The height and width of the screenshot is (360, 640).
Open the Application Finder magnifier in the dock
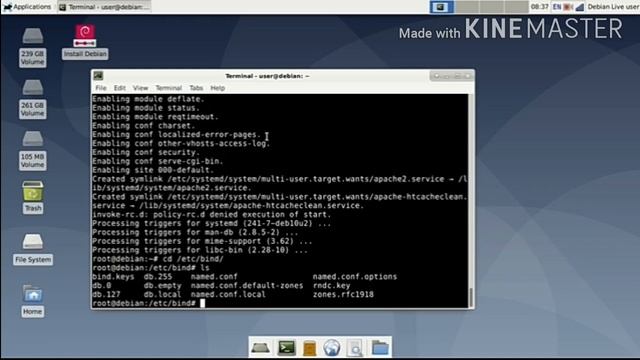(355, 348)
